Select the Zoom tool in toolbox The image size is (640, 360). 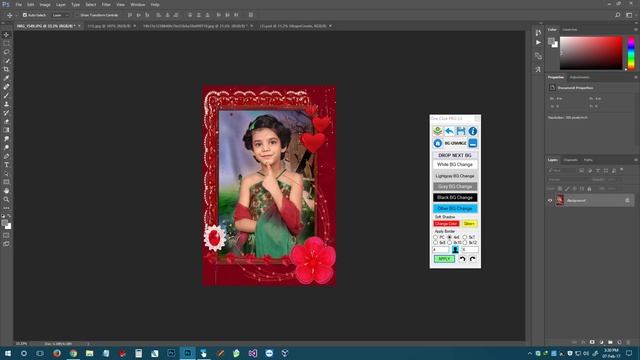[6, 200]
